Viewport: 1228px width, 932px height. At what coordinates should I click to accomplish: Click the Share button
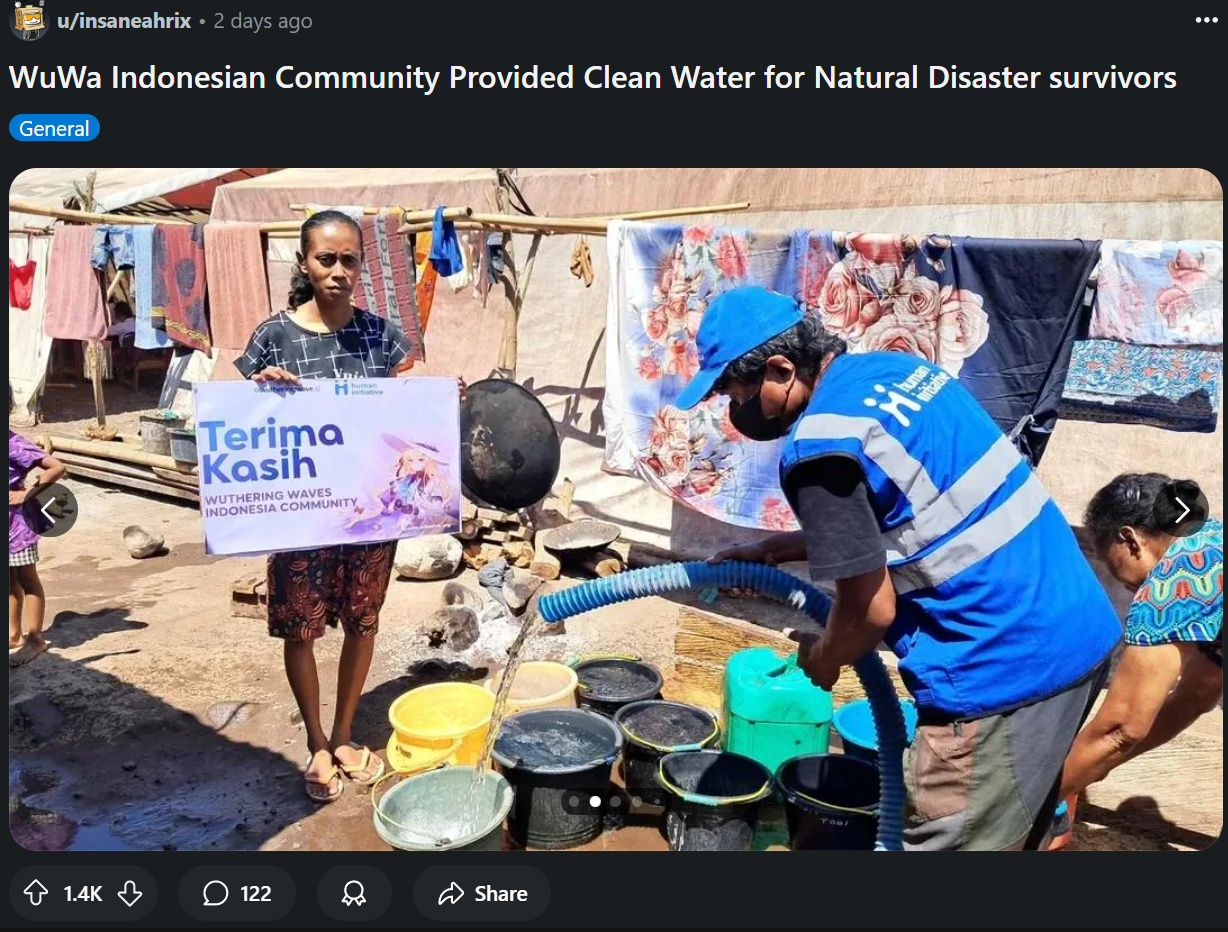coord(482,893)
